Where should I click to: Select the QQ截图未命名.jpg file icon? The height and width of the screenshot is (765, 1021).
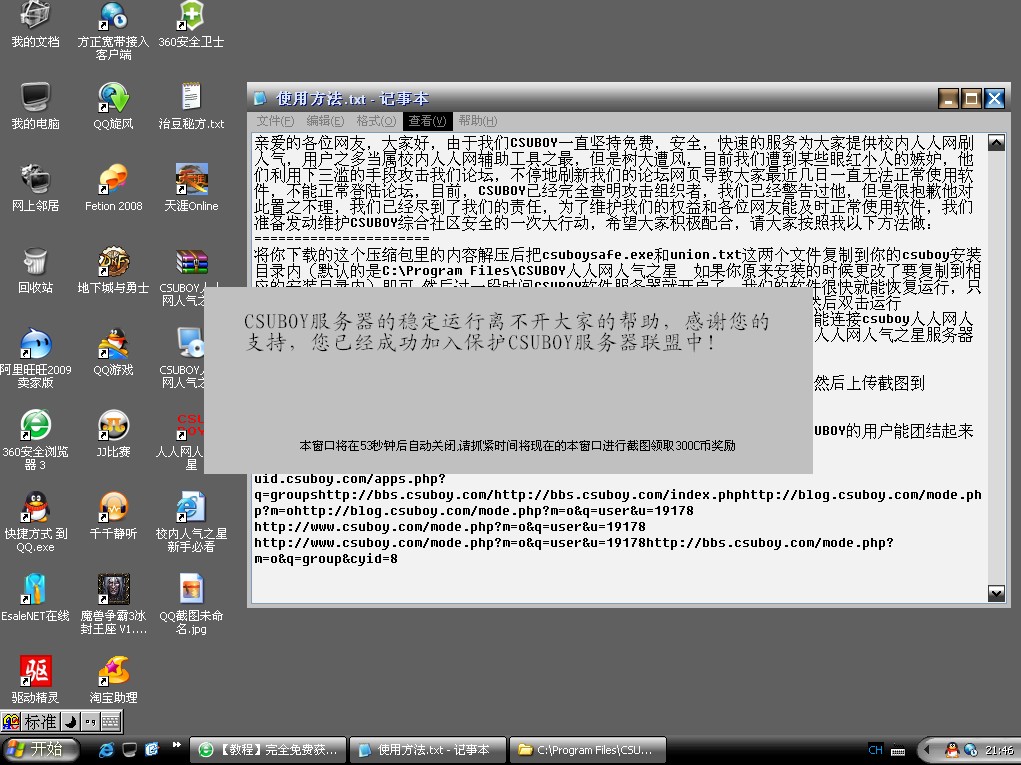click(x=191, y=604)
